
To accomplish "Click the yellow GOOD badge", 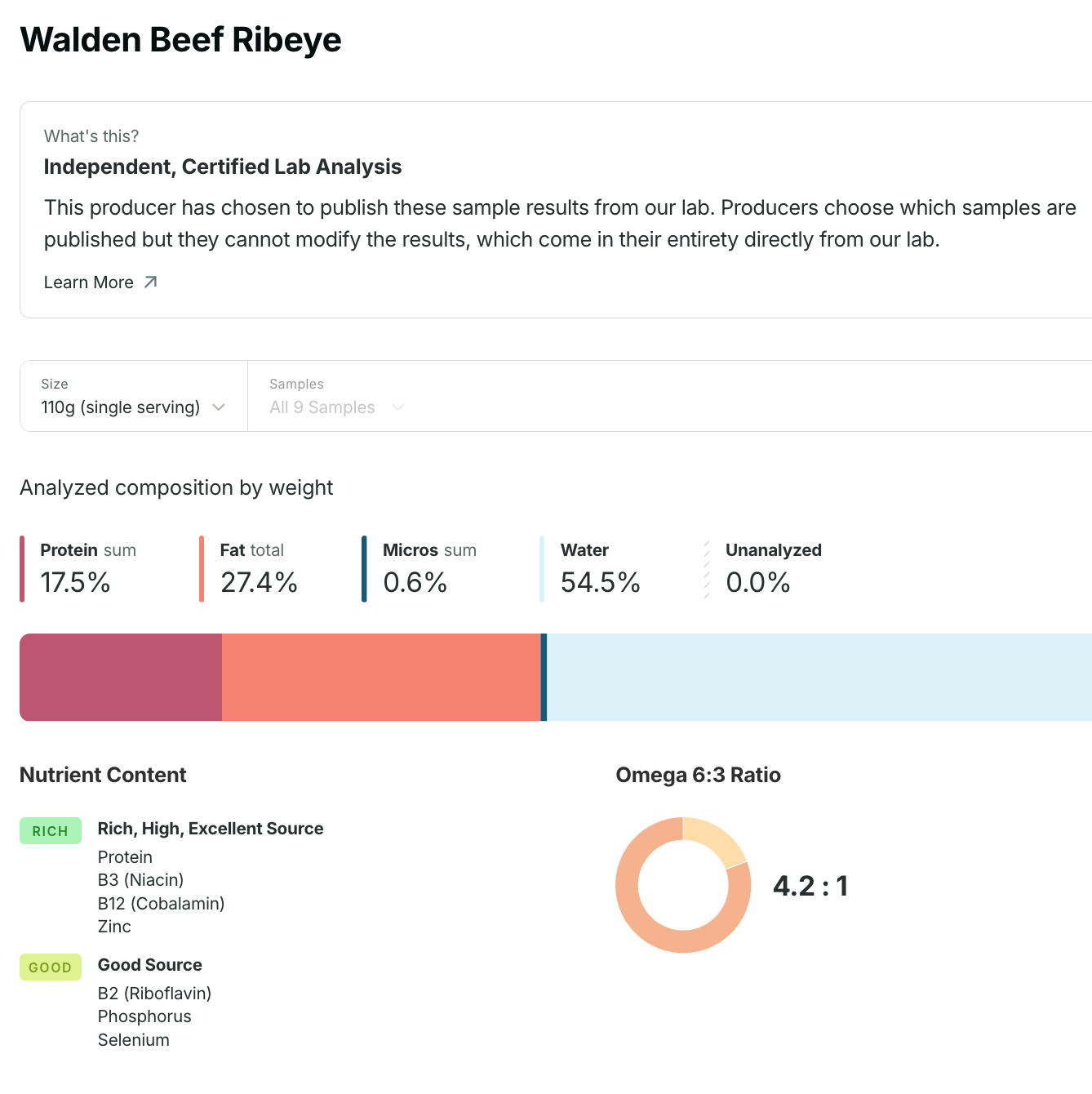I will pyautogui.click(x=51, y=967).
